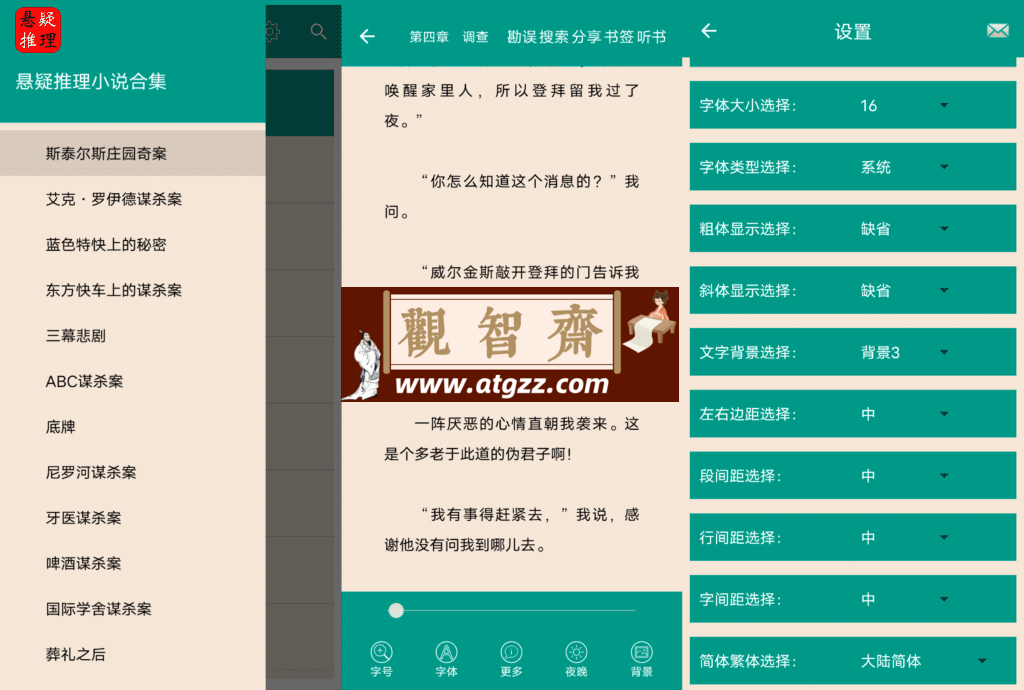The width and height of the screenshot is (1024, 690).
Task: Tap the 设置 page title
Action: pyautogui.click(x=853, y=31)
